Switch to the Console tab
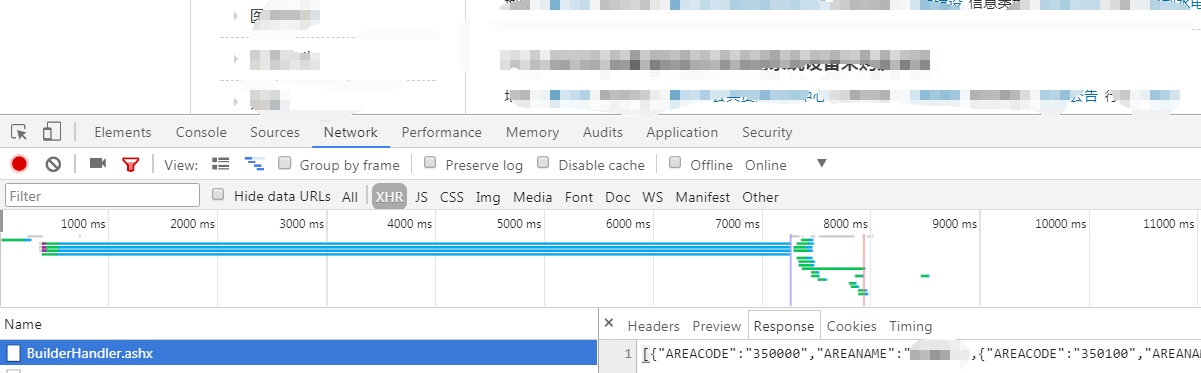 point(201,132)
